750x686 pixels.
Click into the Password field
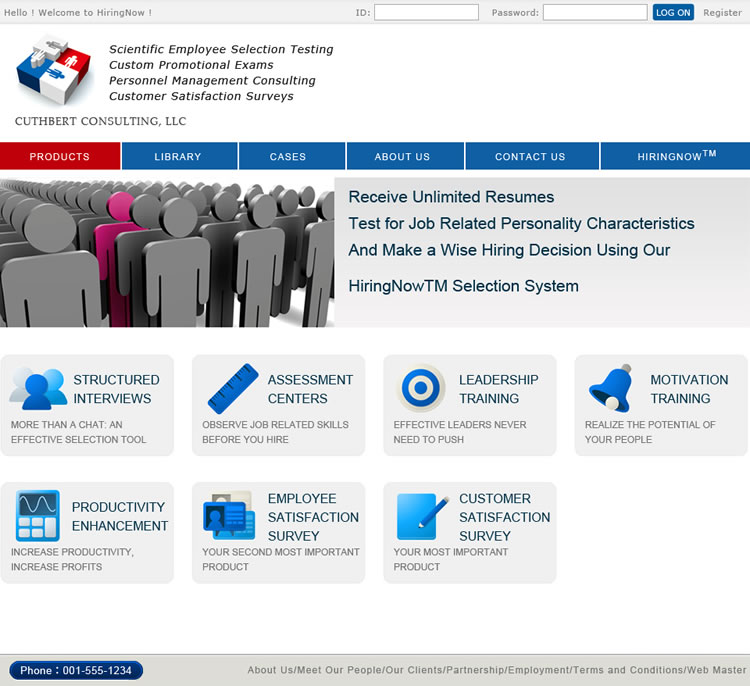tap(594, 13)
